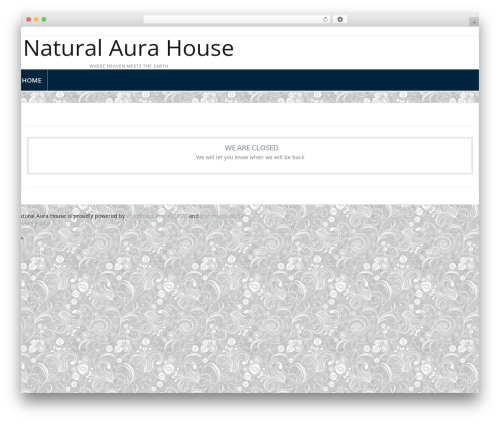Viewport: 500px width, 423px height.
Task: Select 'We will let you know when we will be back'
Action: (250, 157)
